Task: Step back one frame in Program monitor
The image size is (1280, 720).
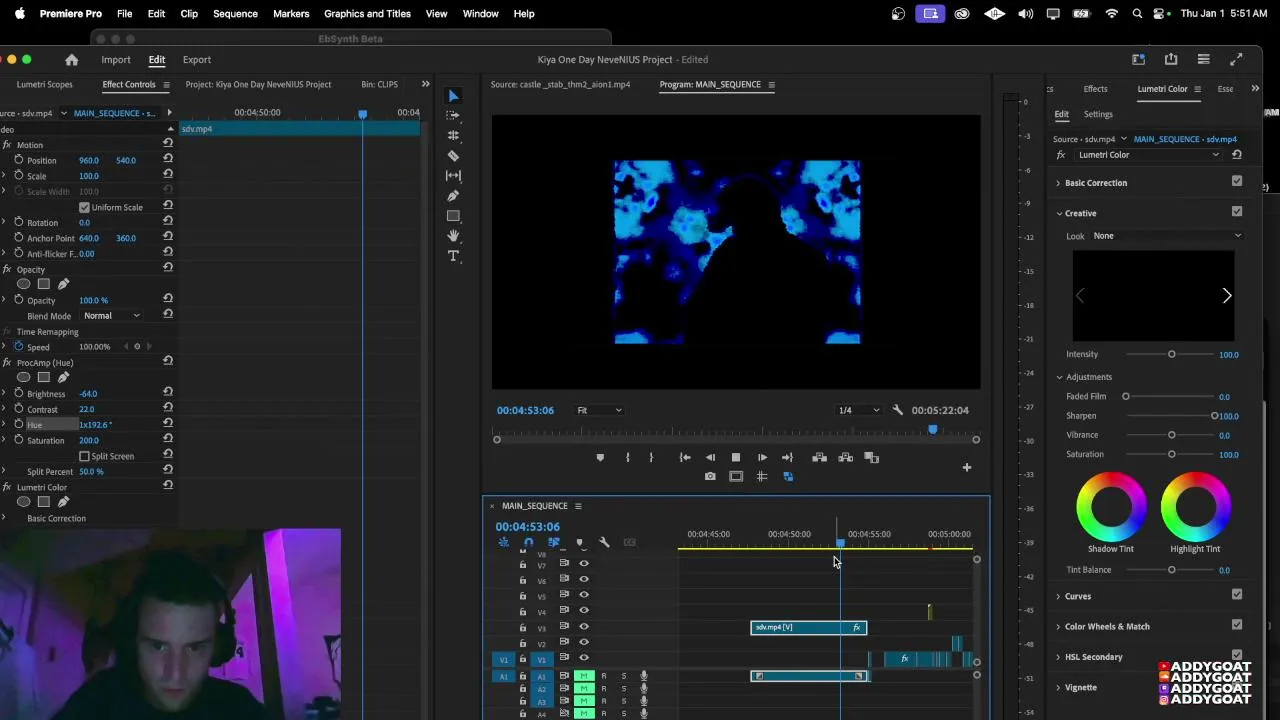Action: (710, 458)
